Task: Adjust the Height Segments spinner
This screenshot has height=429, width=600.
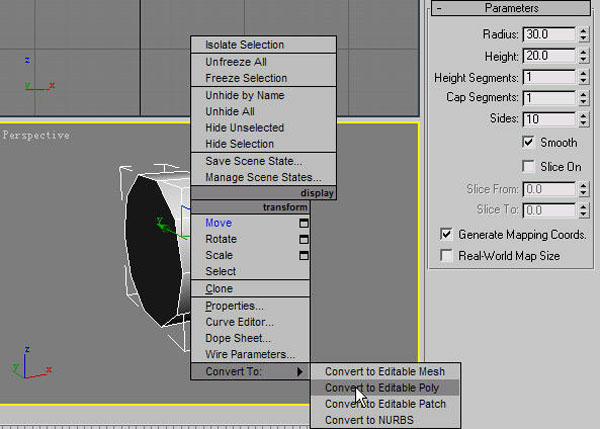Action: [x=582, y=77]
